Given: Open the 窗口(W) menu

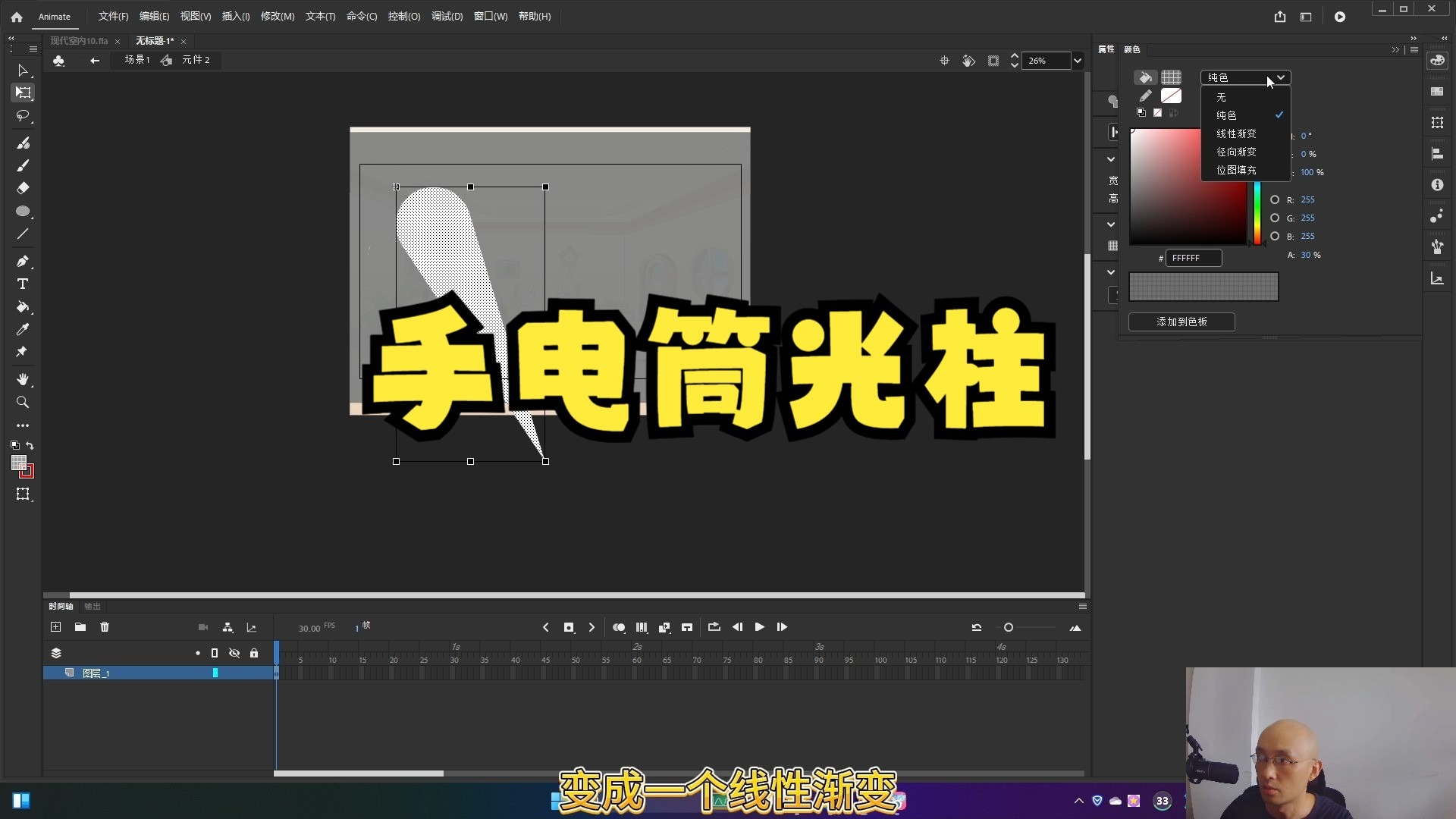Looking at the screenshot, I should [x=490, y=16].
